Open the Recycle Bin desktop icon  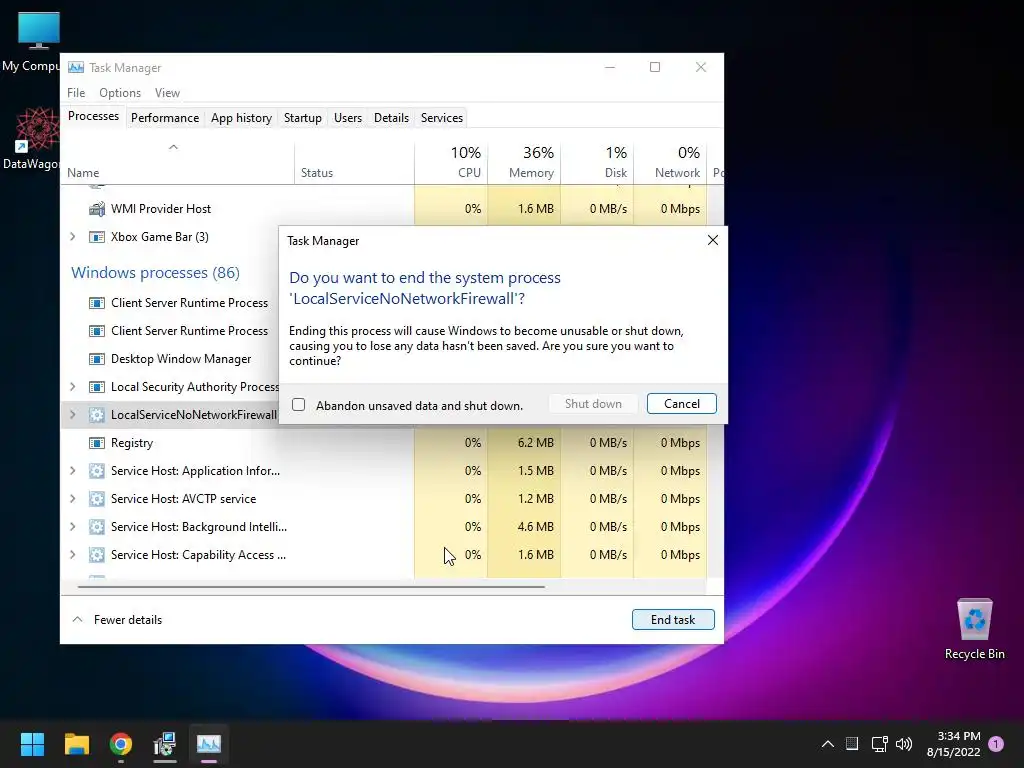974,628
